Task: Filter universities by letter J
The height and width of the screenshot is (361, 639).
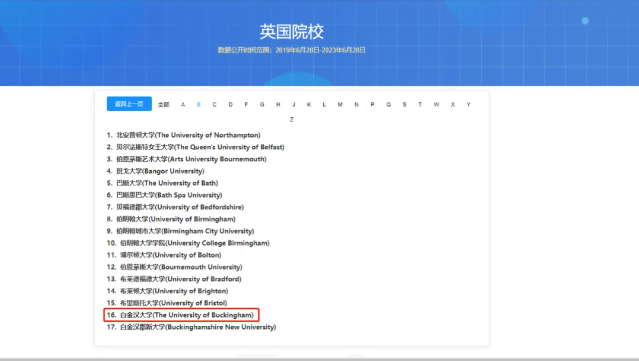Action: point(293,105)
